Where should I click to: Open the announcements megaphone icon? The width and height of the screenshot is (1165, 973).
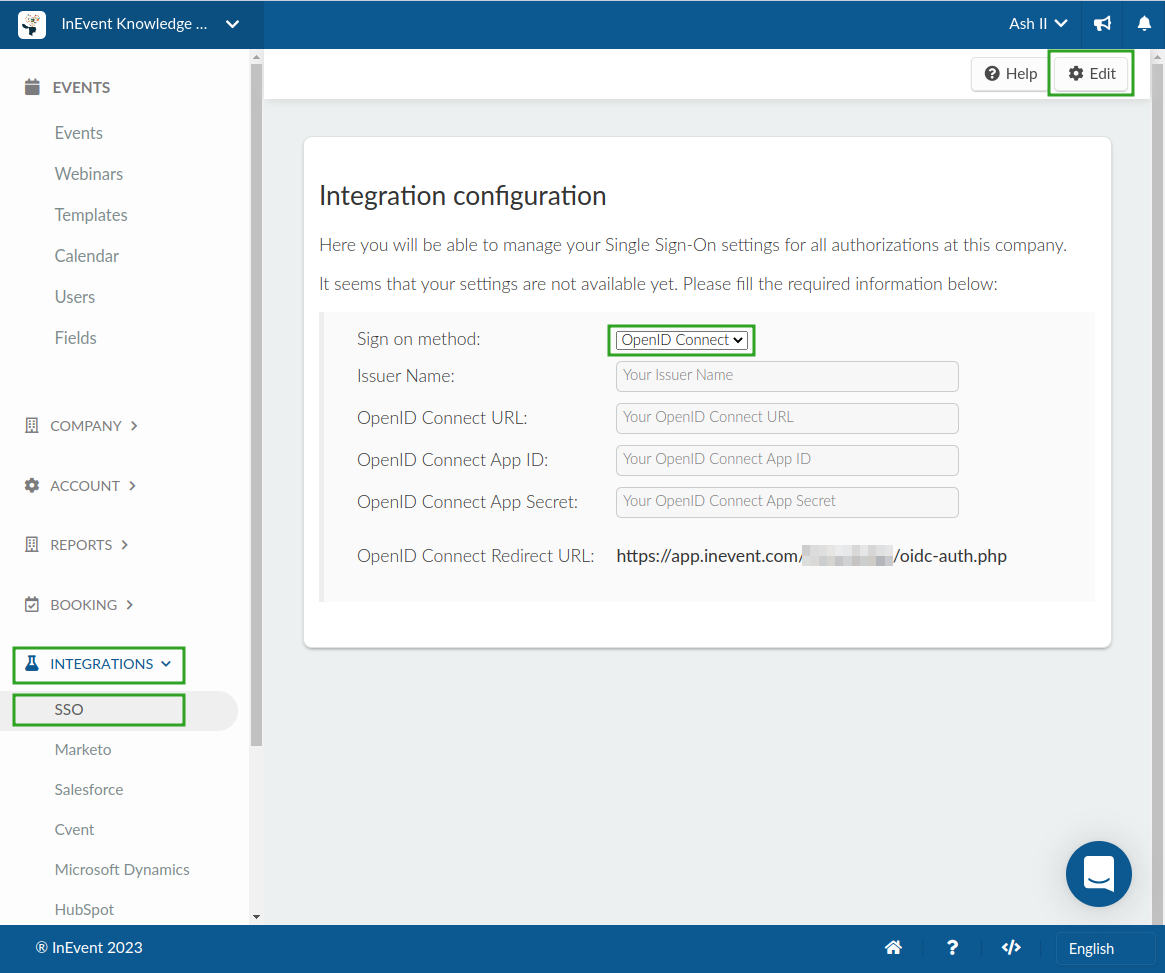(x=1103, y=24)
